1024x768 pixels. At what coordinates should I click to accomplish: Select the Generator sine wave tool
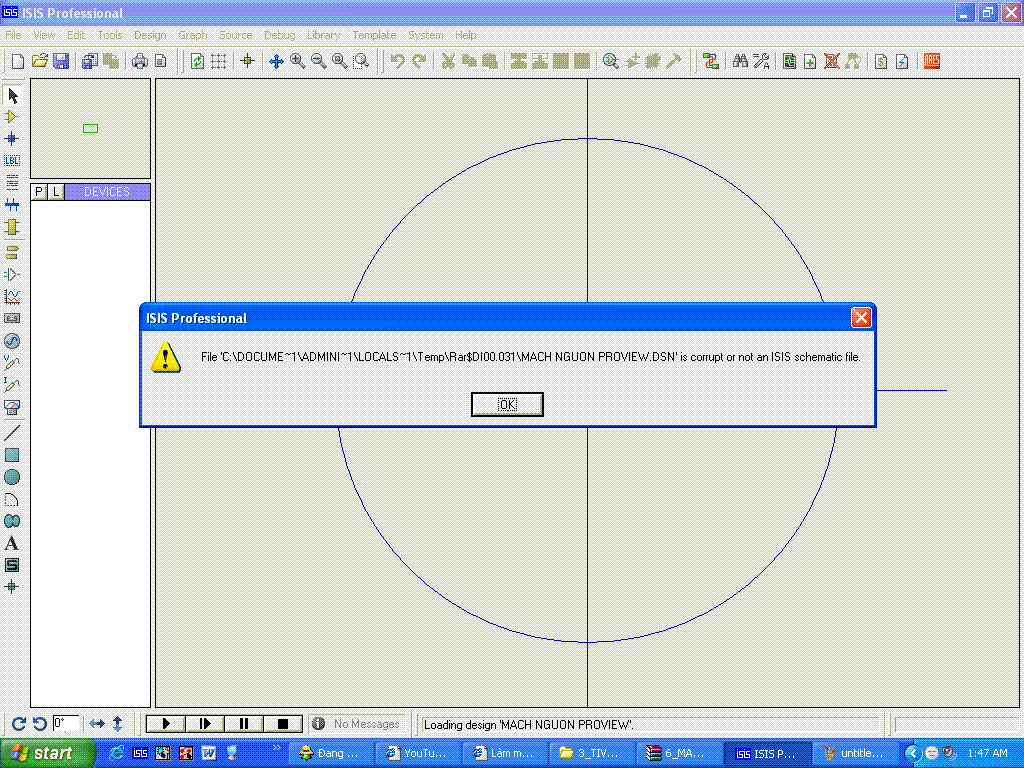point(12,341)
